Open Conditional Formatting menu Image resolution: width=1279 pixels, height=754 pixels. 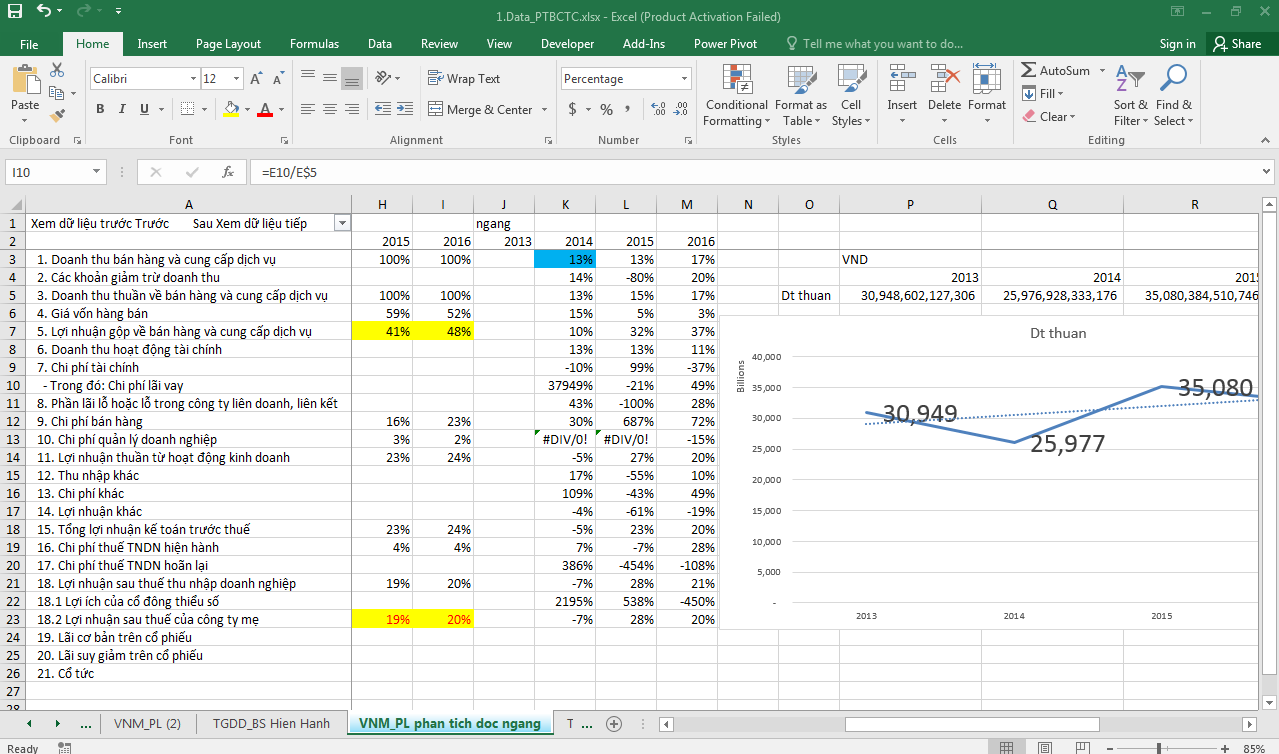736,96
